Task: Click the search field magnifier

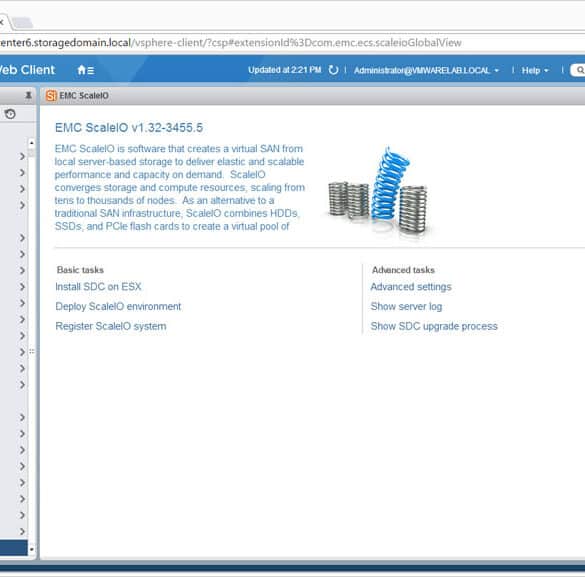Action: coord(580,70)
